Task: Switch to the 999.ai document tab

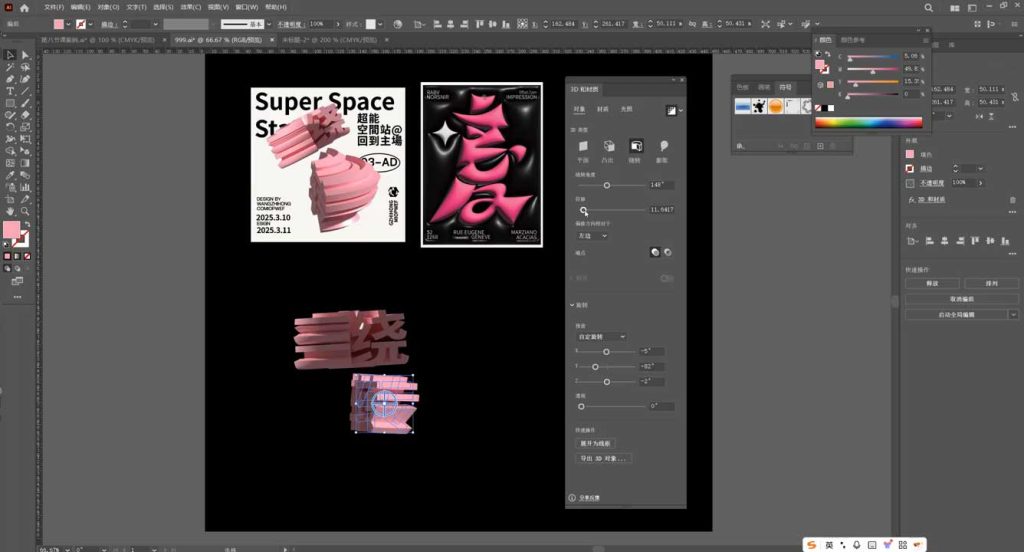Action: [218, 40]
